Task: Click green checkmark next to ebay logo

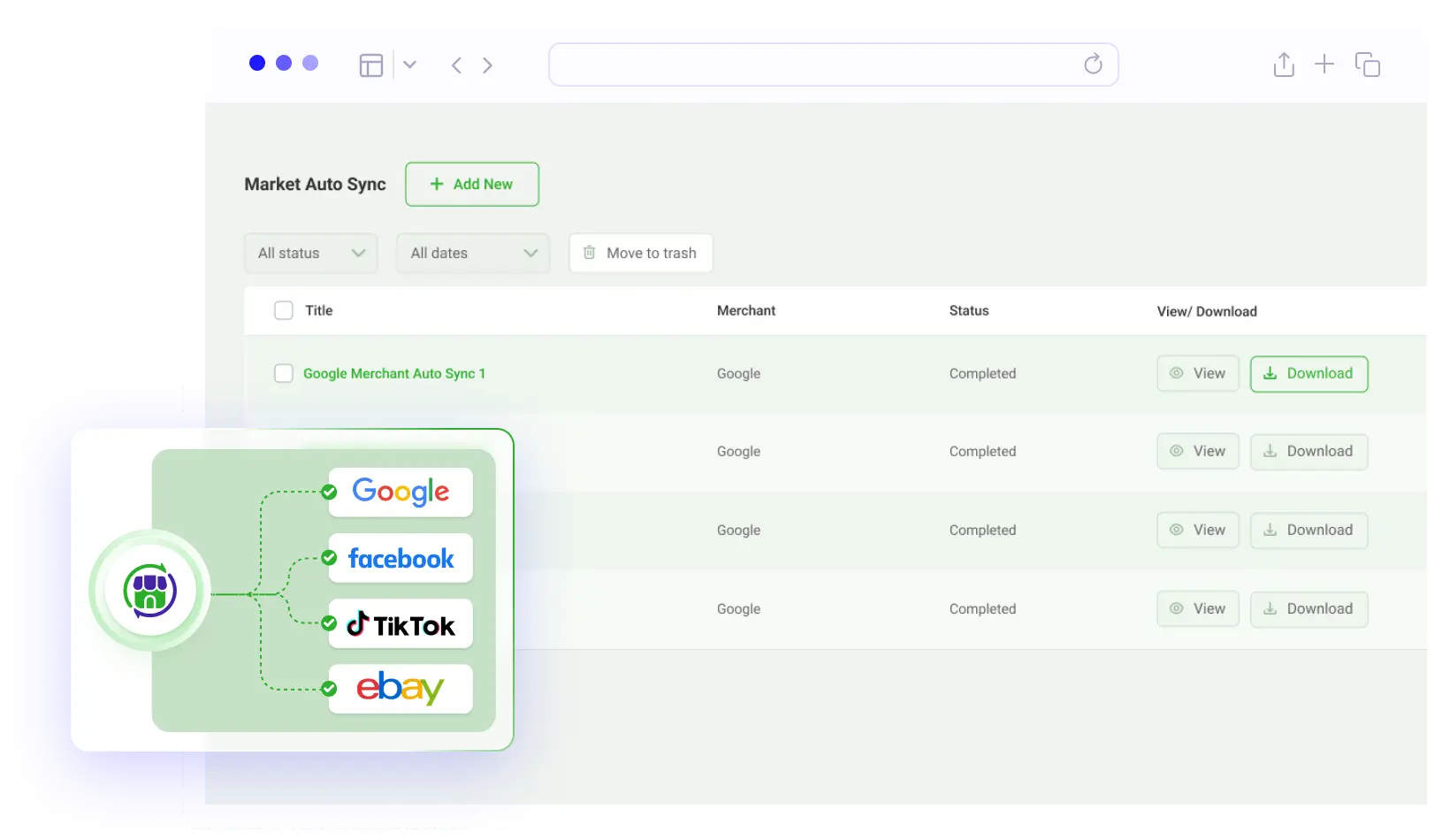Action: 329,689
